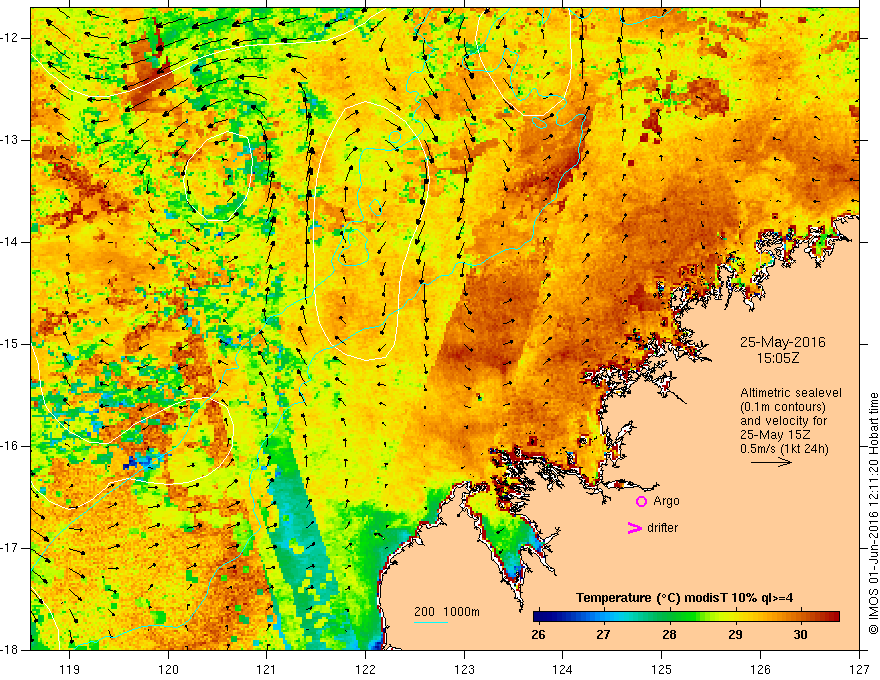This screenshot has width=880, height=680.
Task: Click the 120 longitude axis label
Action: (168, 669)
